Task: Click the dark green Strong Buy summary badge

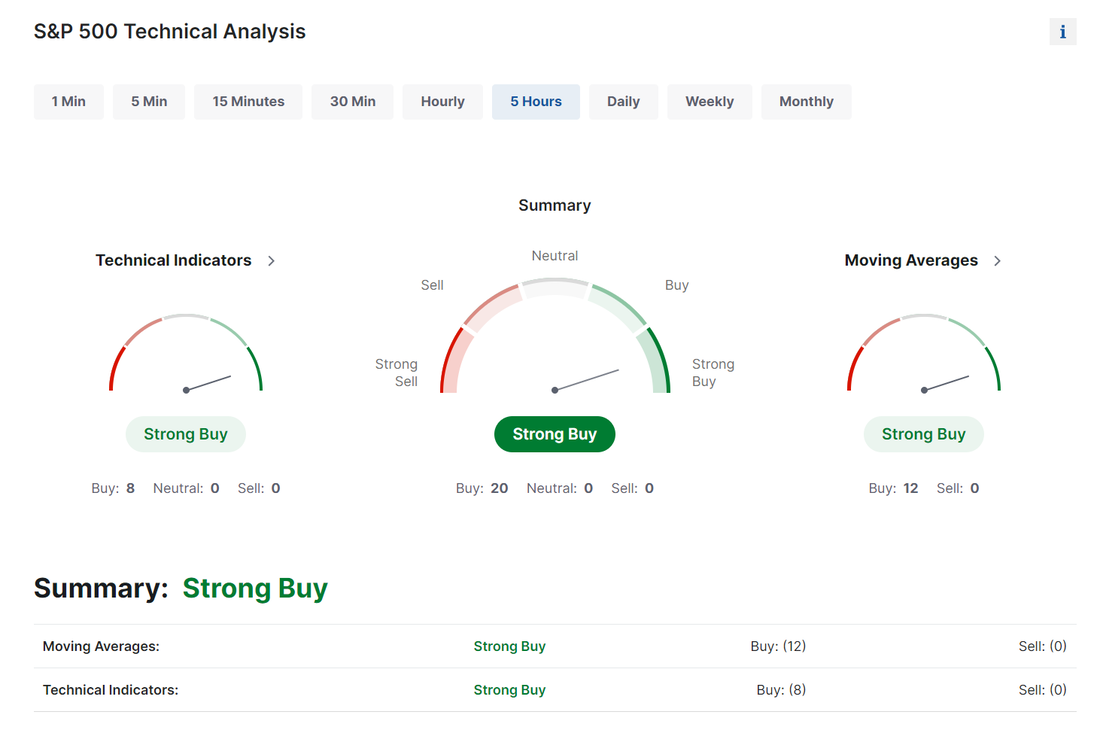Action: (x=555, y=434)
